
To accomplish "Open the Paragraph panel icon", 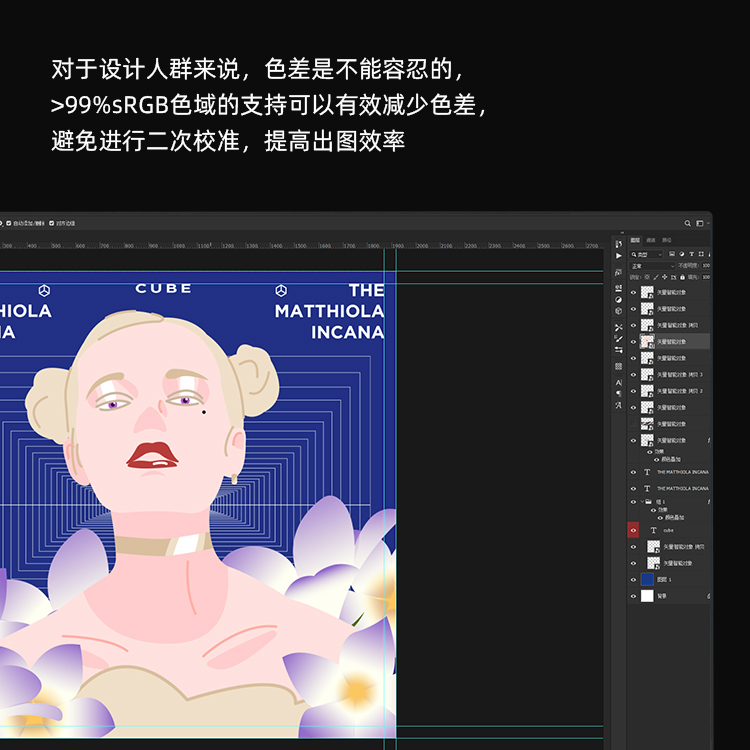I will [619, 393].
